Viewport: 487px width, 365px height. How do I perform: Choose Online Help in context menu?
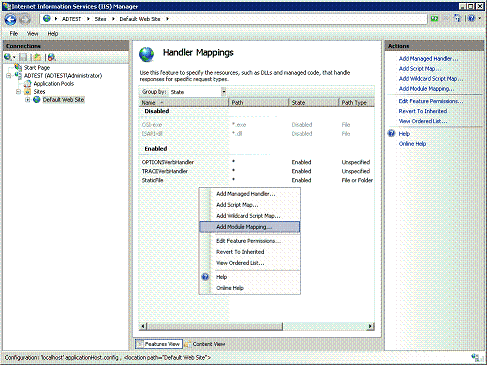[x=250, y=288]
